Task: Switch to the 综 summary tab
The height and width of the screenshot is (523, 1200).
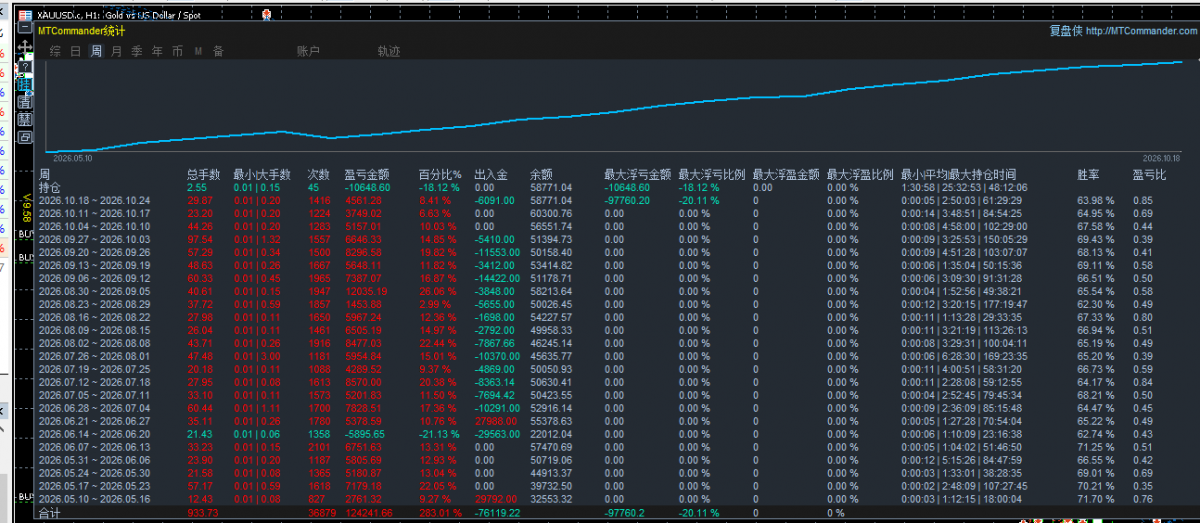Action: pos(55,51)
